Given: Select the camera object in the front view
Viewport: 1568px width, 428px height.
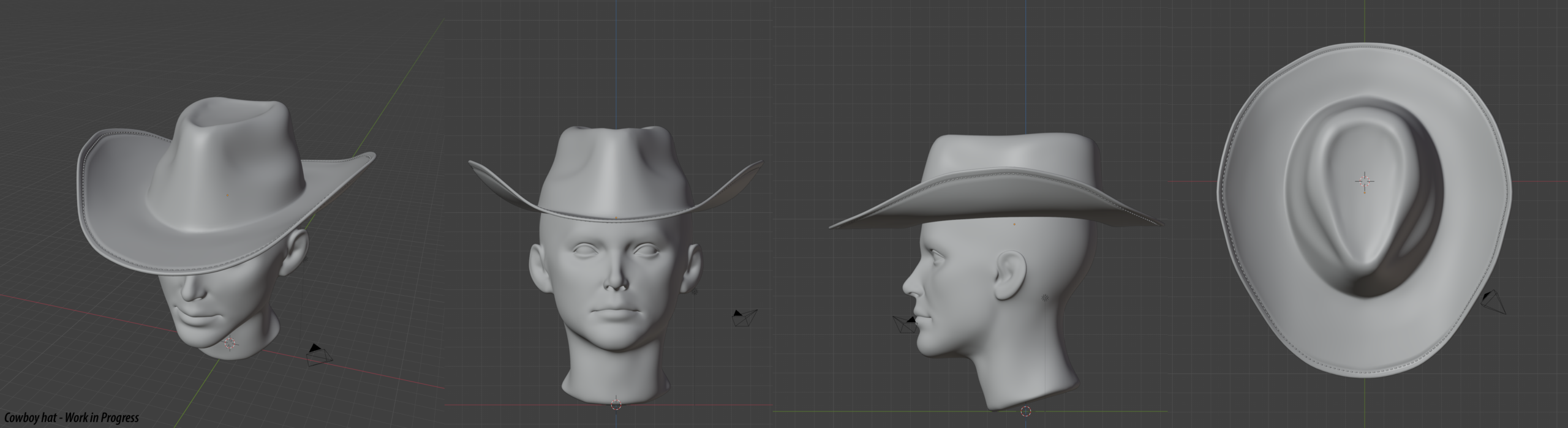Looking at the screenshot, I should [745, 317].
